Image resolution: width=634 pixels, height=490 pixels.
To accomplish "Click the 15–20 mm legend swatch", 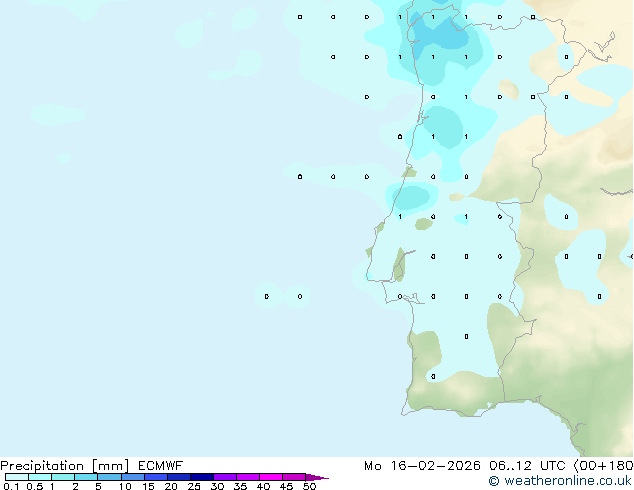I will pos(156,477).
